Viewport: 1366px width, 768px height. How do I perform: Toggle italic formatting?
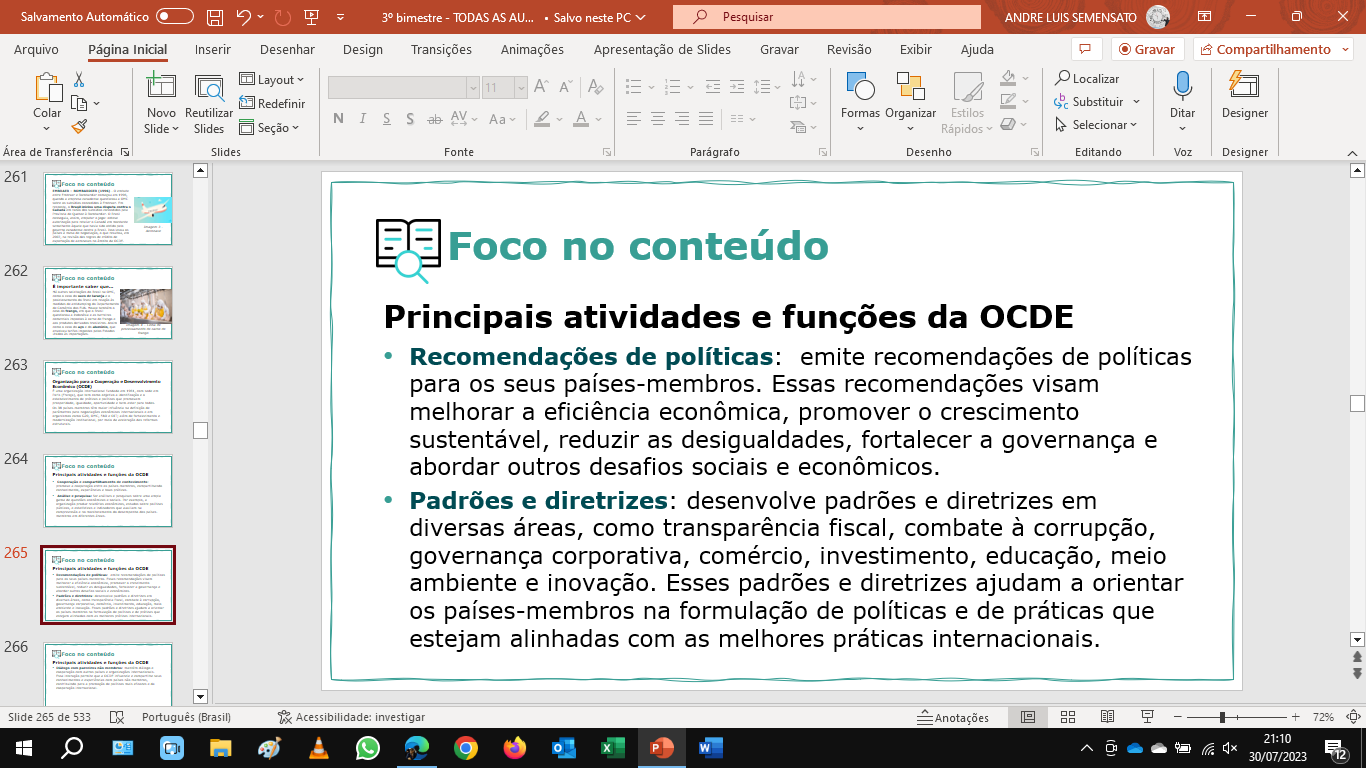pos(364,119)
